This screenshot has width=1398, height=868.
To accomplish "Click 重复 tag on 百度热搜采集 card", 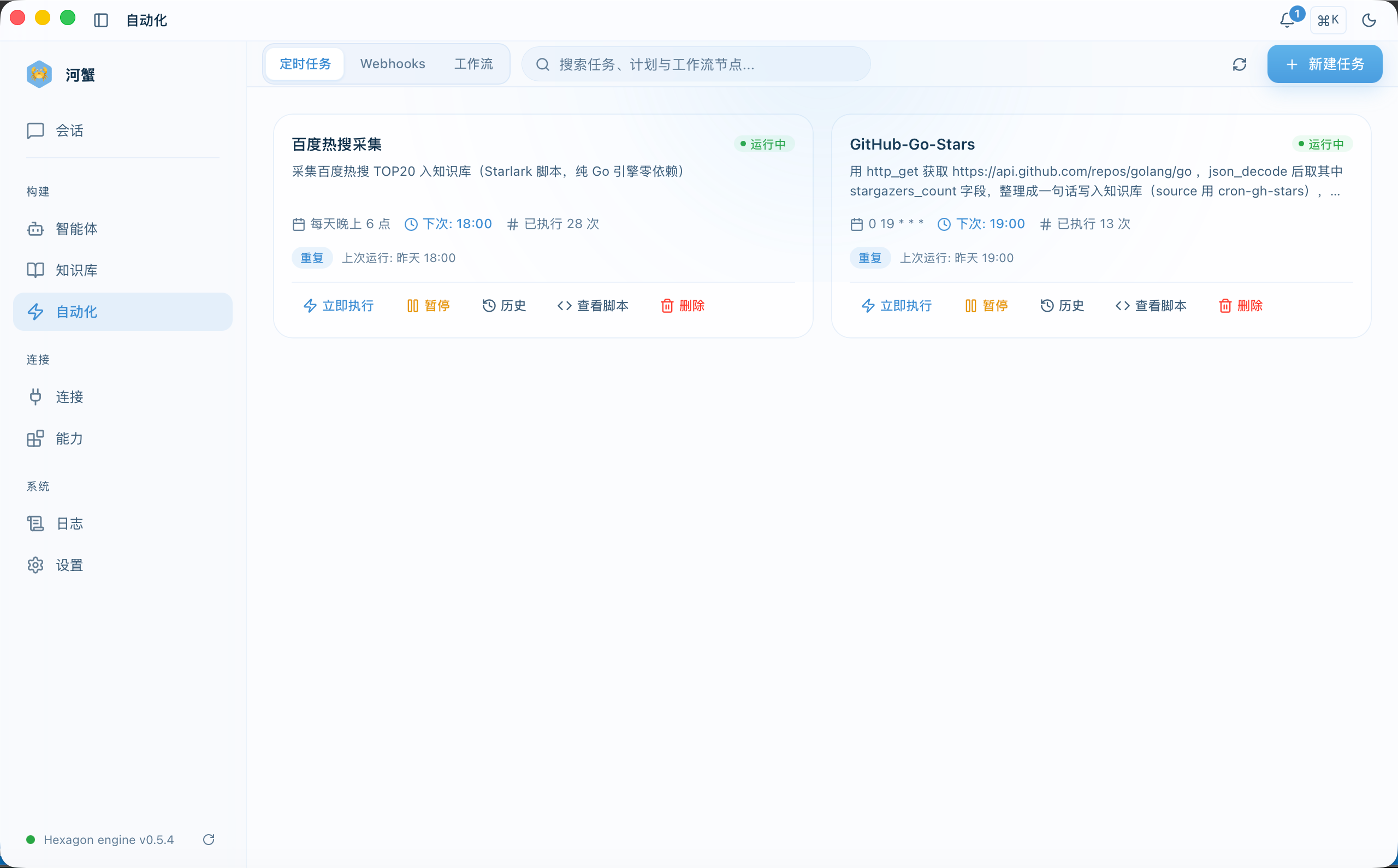I will click(312, 258).
